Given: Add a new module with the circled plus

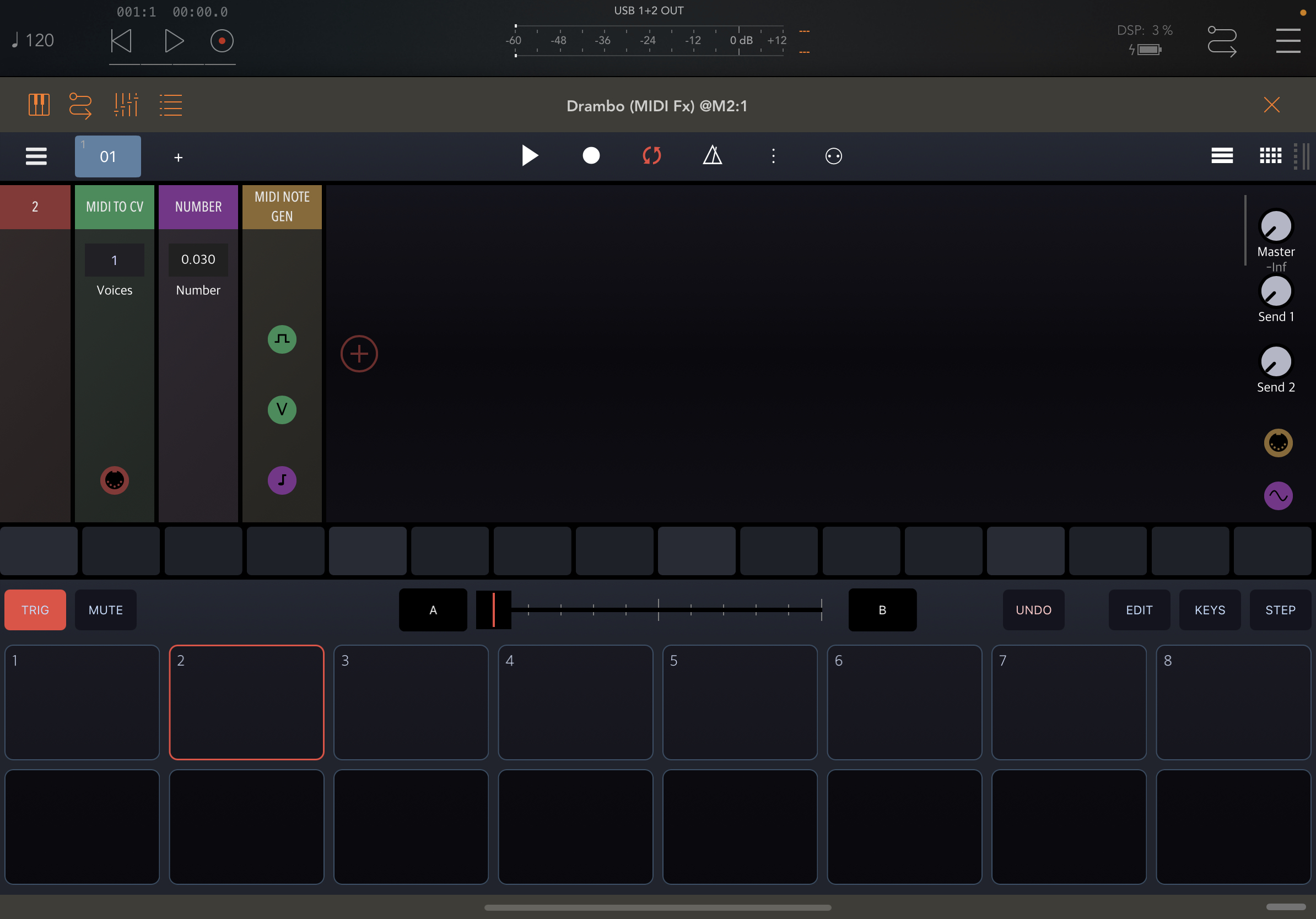Looking at the screenshot, I should tap(359, 354).
